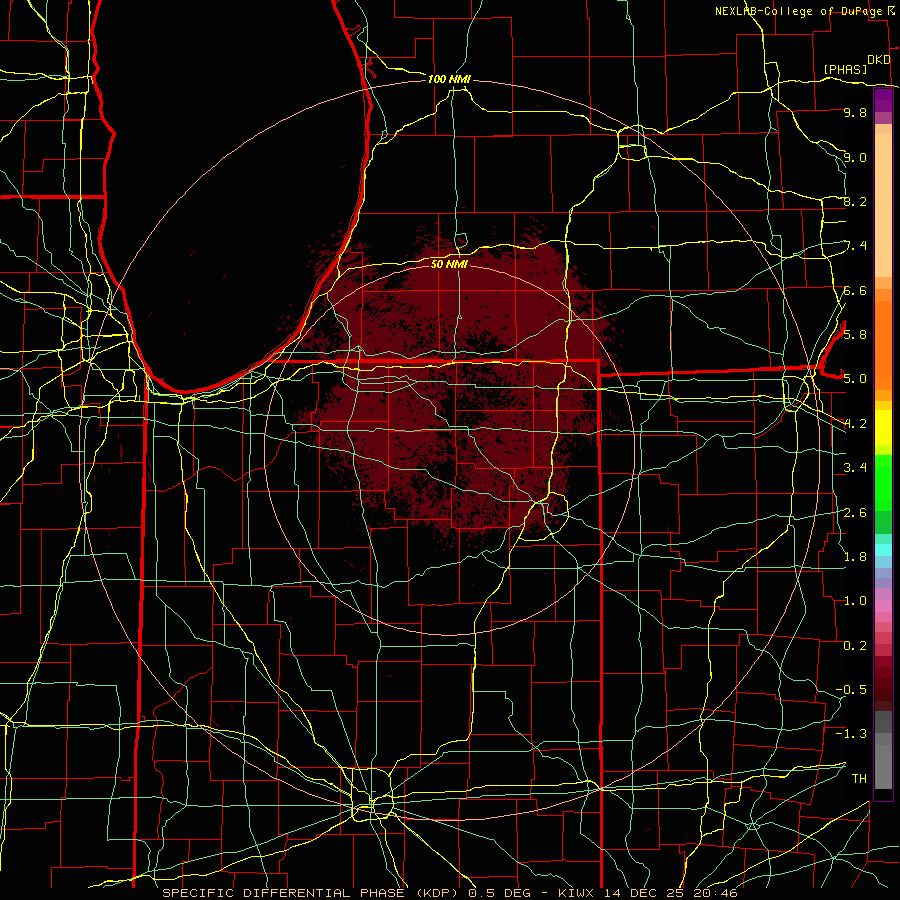Click the 6.6 value on the scale
900x900 pixels.
pyautogui.click(x=855, y=290)
